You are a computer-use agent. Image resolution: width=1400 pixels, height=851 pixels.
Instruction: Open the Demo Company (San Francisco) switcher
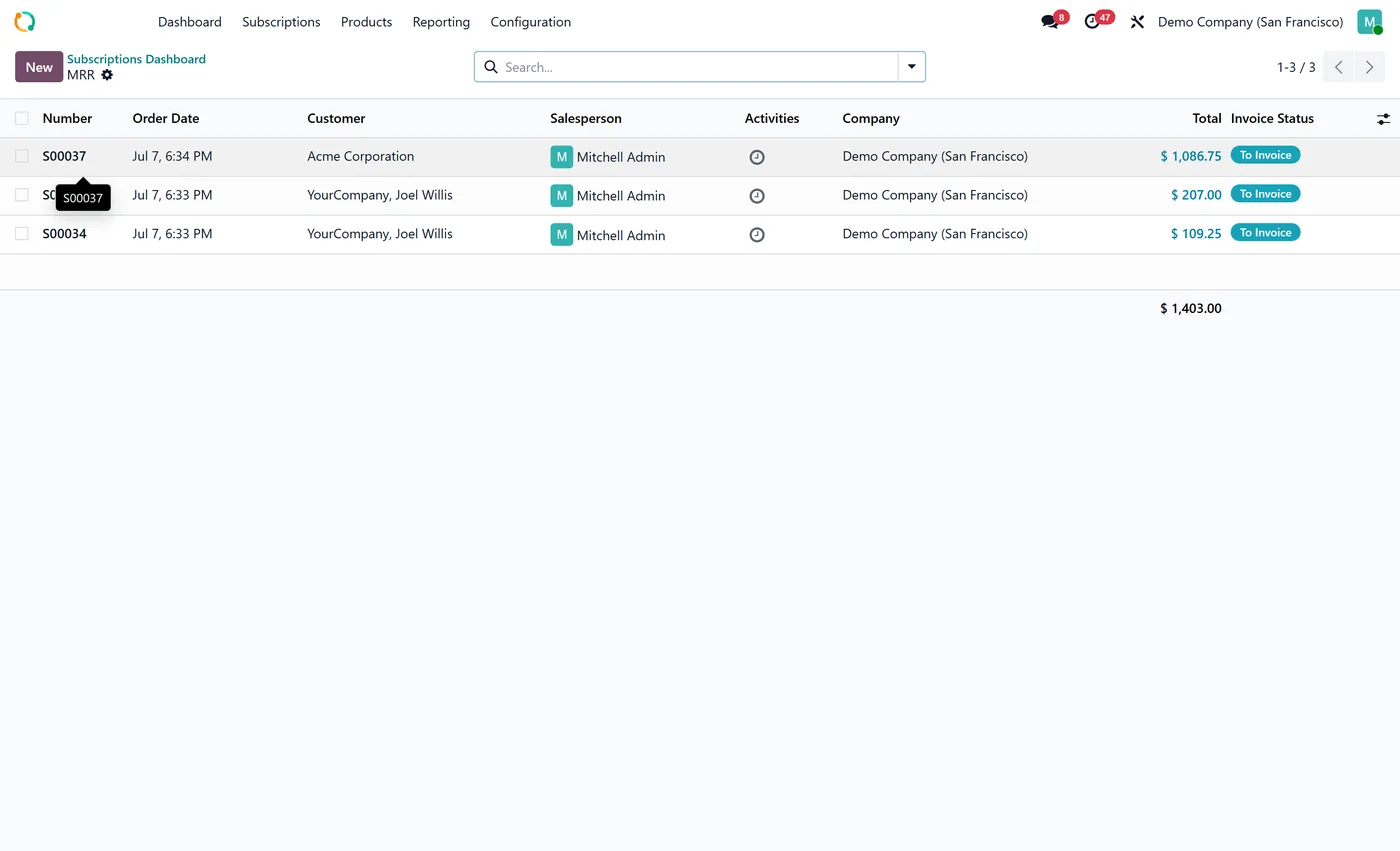(1250, 22)
